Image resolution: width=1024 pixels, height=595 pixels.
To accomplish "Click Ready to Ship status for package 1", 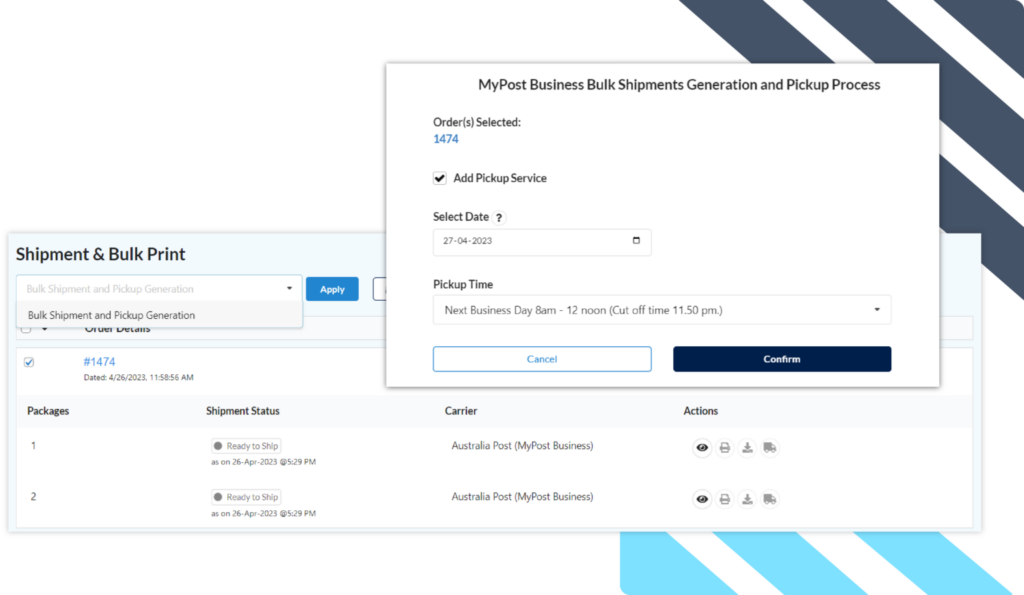I will 246,446.
